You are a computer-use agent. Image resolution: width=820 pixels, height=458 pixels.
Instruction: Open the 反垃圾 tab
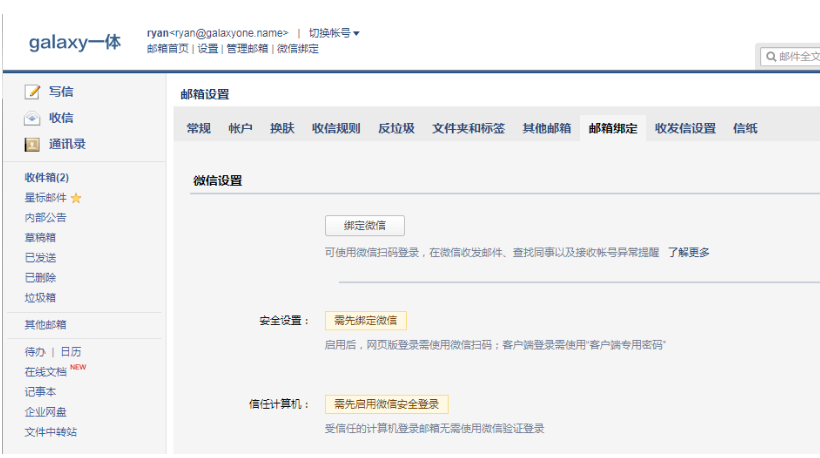tap(396, 129)
